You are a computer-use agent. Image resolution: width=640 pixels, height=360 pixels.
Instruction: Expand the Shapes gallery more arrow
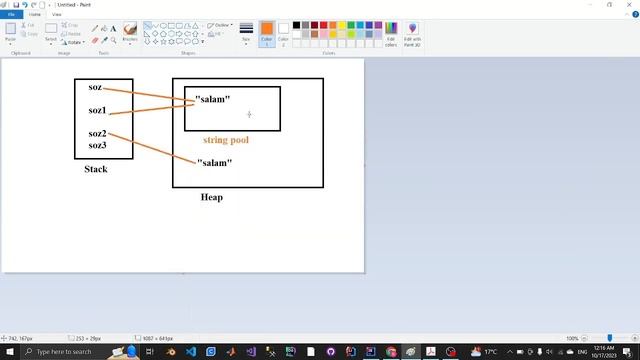pos(202,42)
